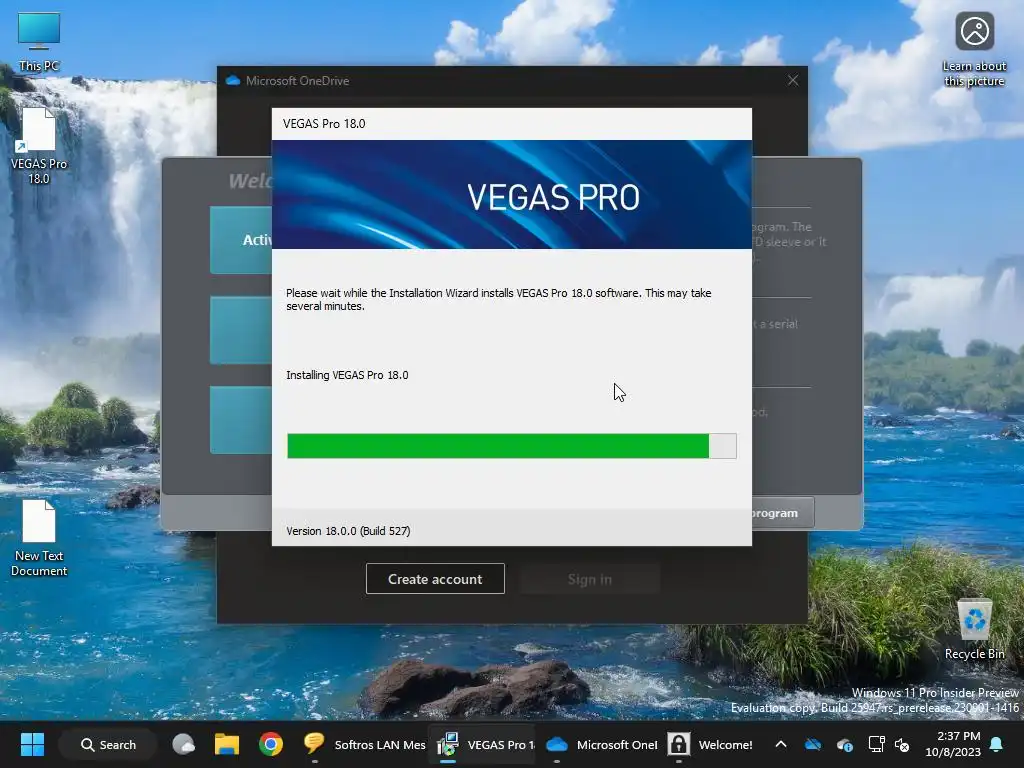
Task: Click the partly hidden program button in Welcome window
Action: click(x=783, y=513)
